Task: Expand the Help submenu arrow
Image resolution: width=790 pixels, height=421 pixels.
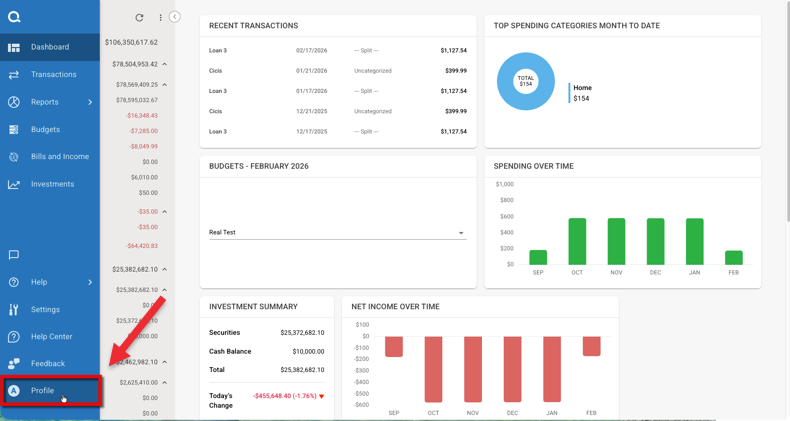Action: (90, 282)
